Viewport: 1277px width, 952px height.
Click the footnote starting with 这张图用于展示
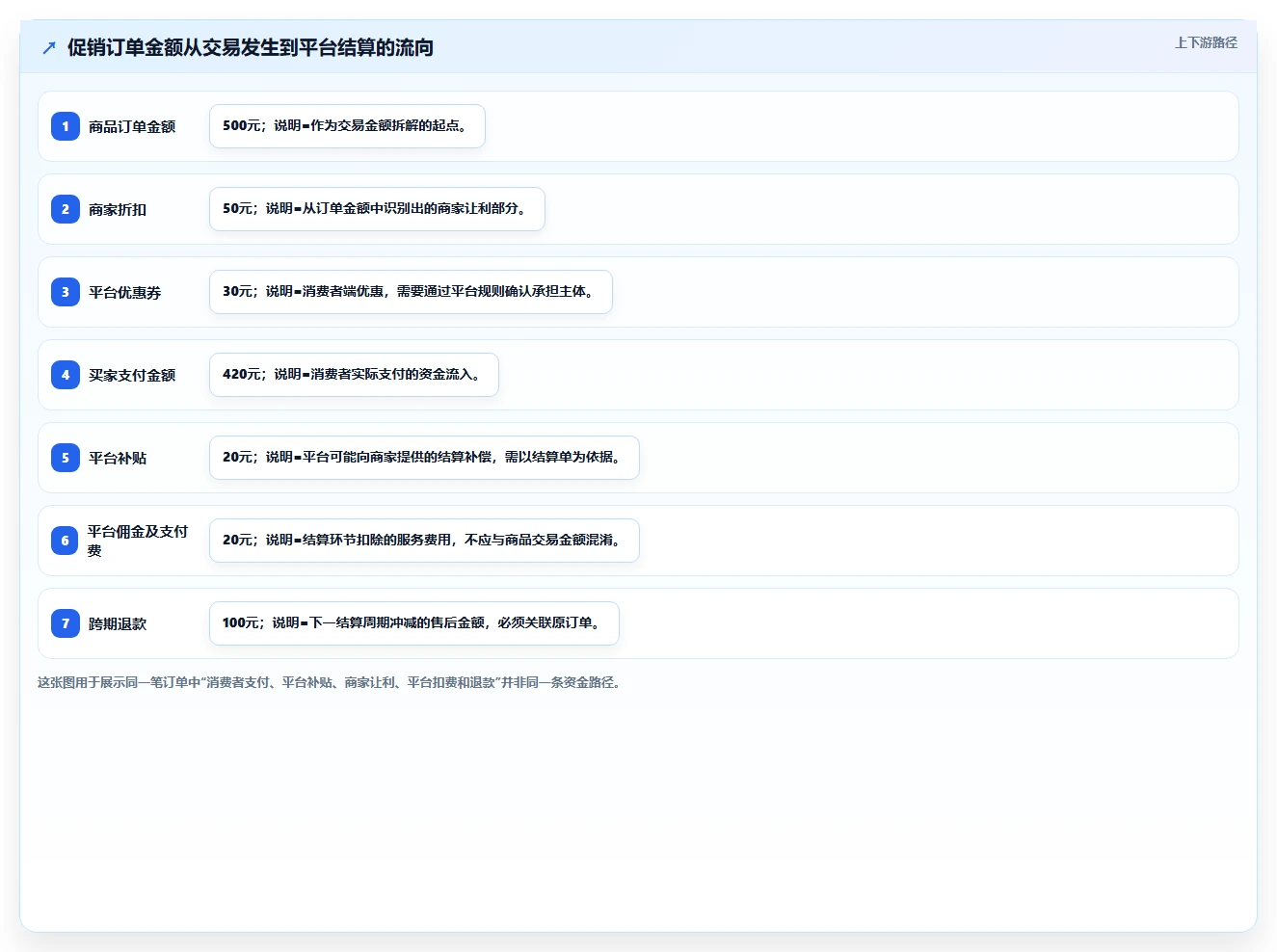coord(332,682)
